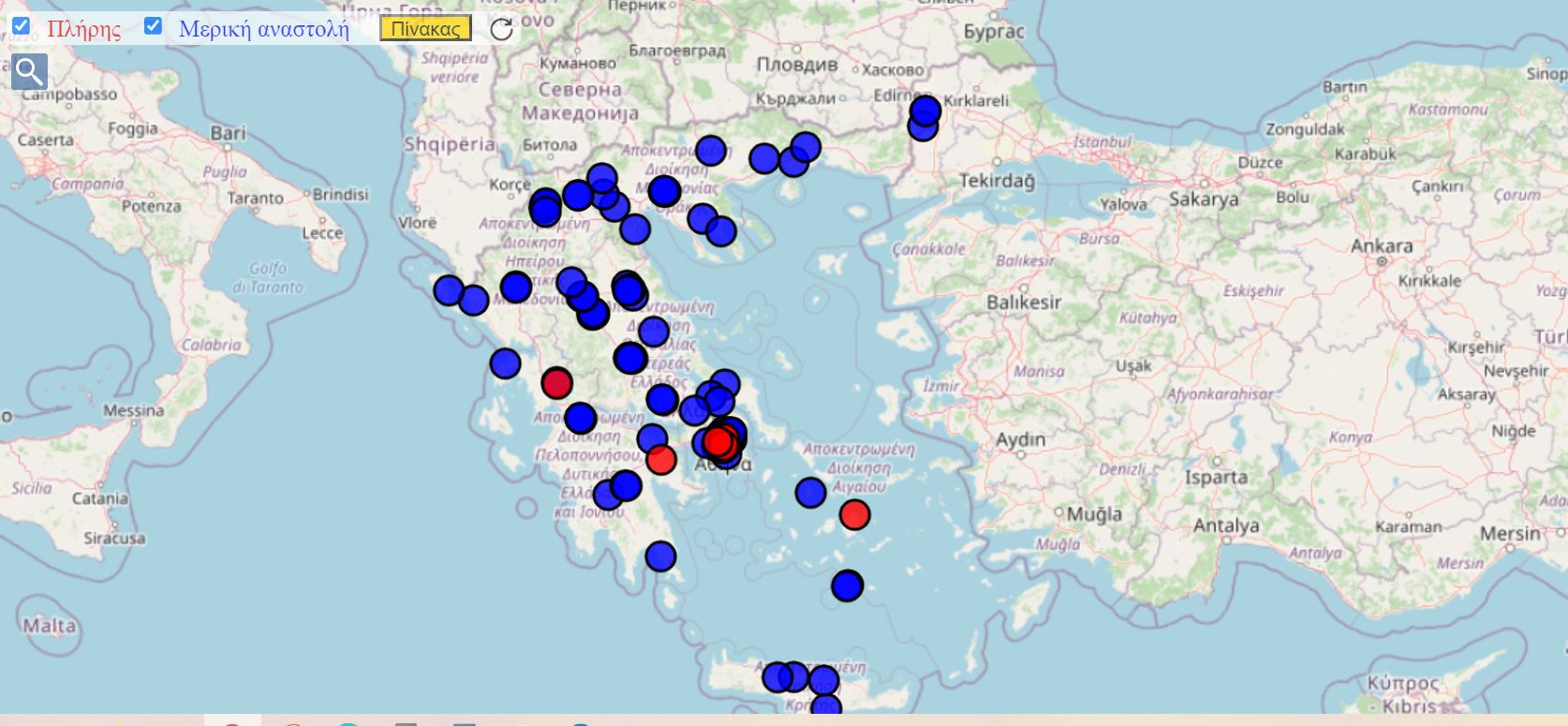
Task: Click the Ankara city label on map
Action: pos(1382,245)
